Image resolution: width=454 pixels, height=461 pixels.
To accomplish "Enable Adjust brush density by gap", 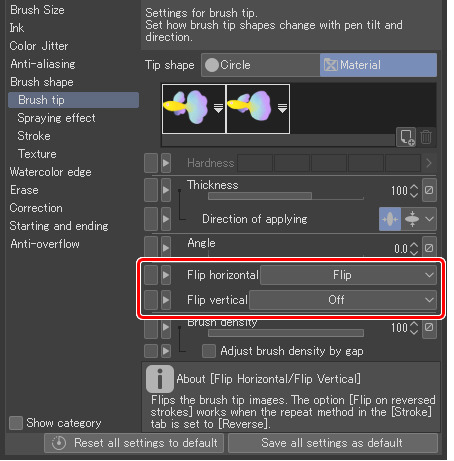I will click(209, 351).
